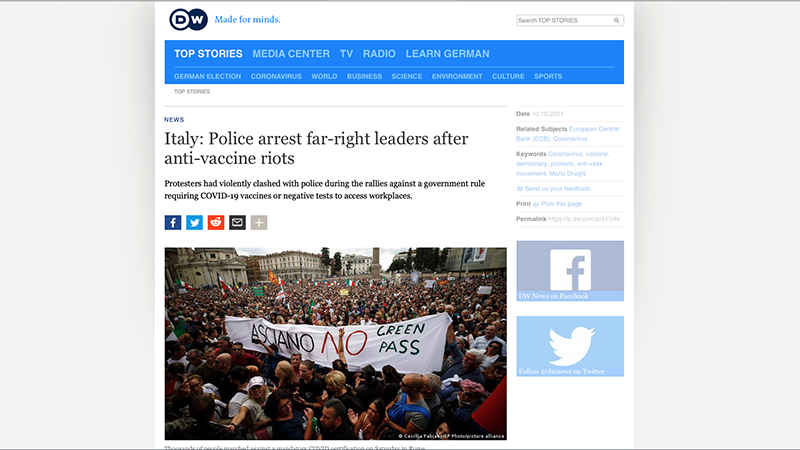800x450 pixels.
Task: Click the TOP STORIES breadcrumb
Action: tap(192, 92)
